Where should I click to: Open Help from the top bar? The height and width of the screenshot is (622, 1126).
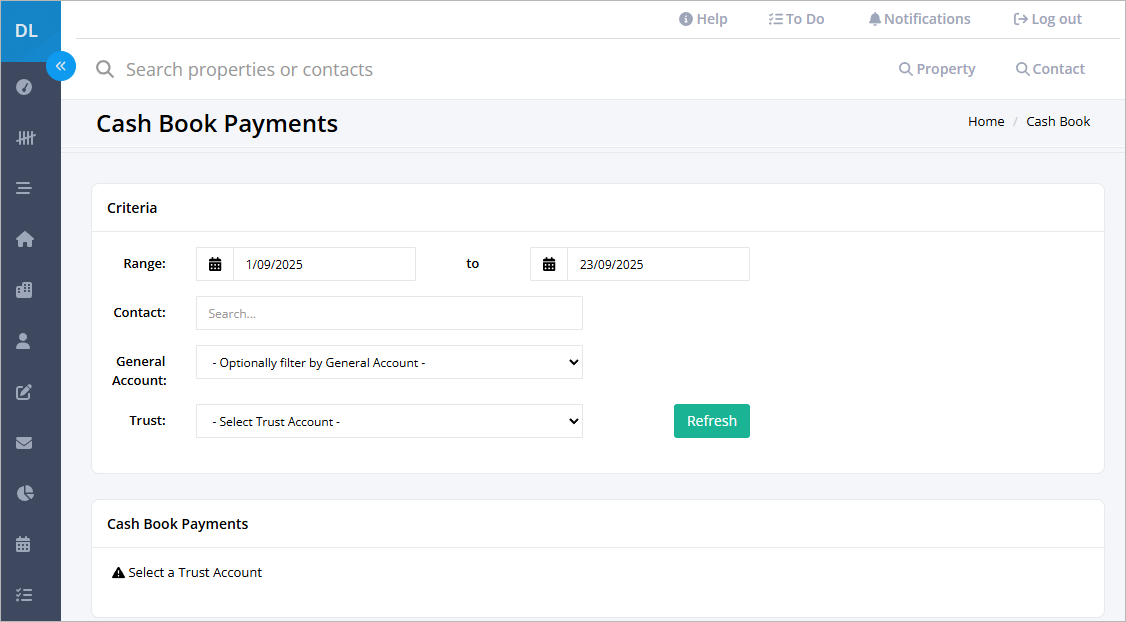[x=703, y=19]
